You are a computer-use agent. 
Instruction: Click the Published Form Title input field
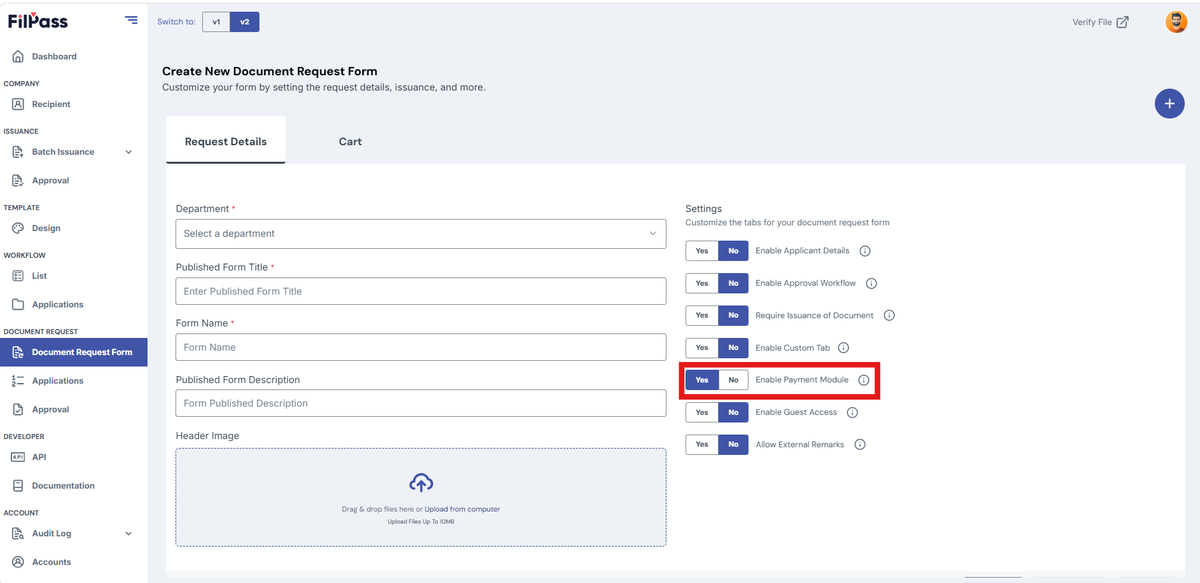point(421,291)
